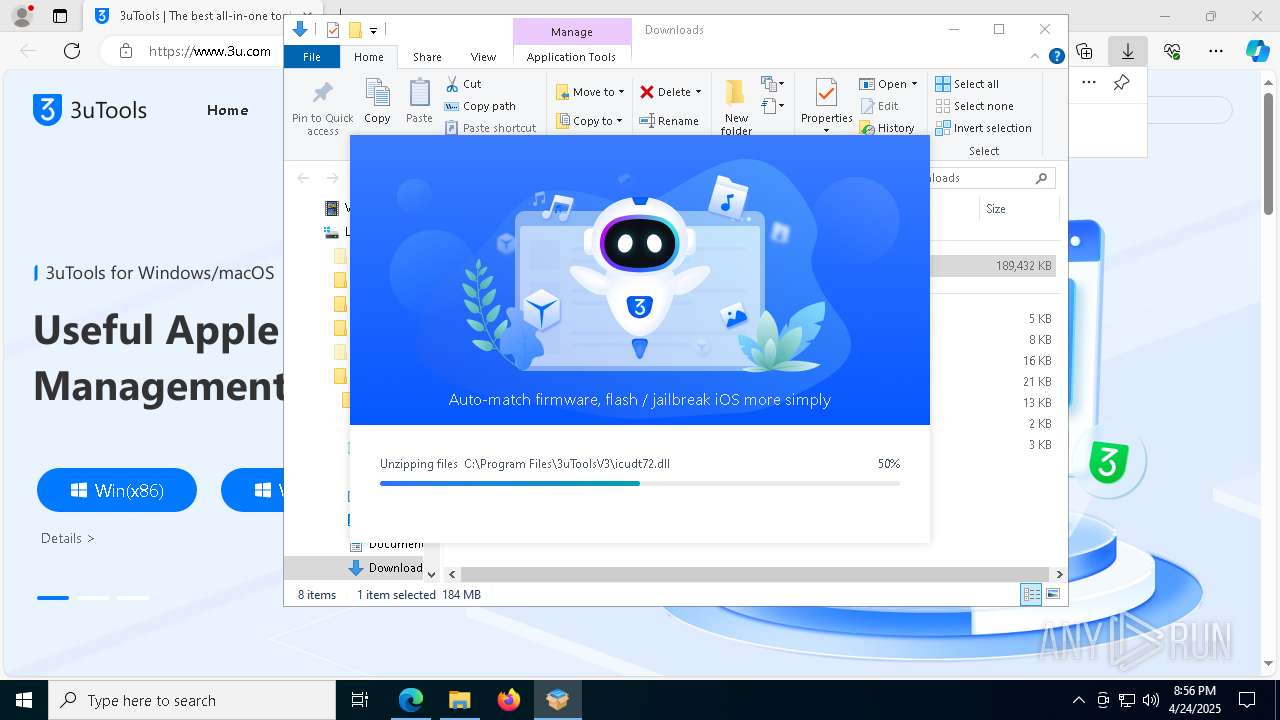Viewport: 1280px width, 720px height.
Task: Pin the Downloads flyout
Action: click(x=1122, y=83)
